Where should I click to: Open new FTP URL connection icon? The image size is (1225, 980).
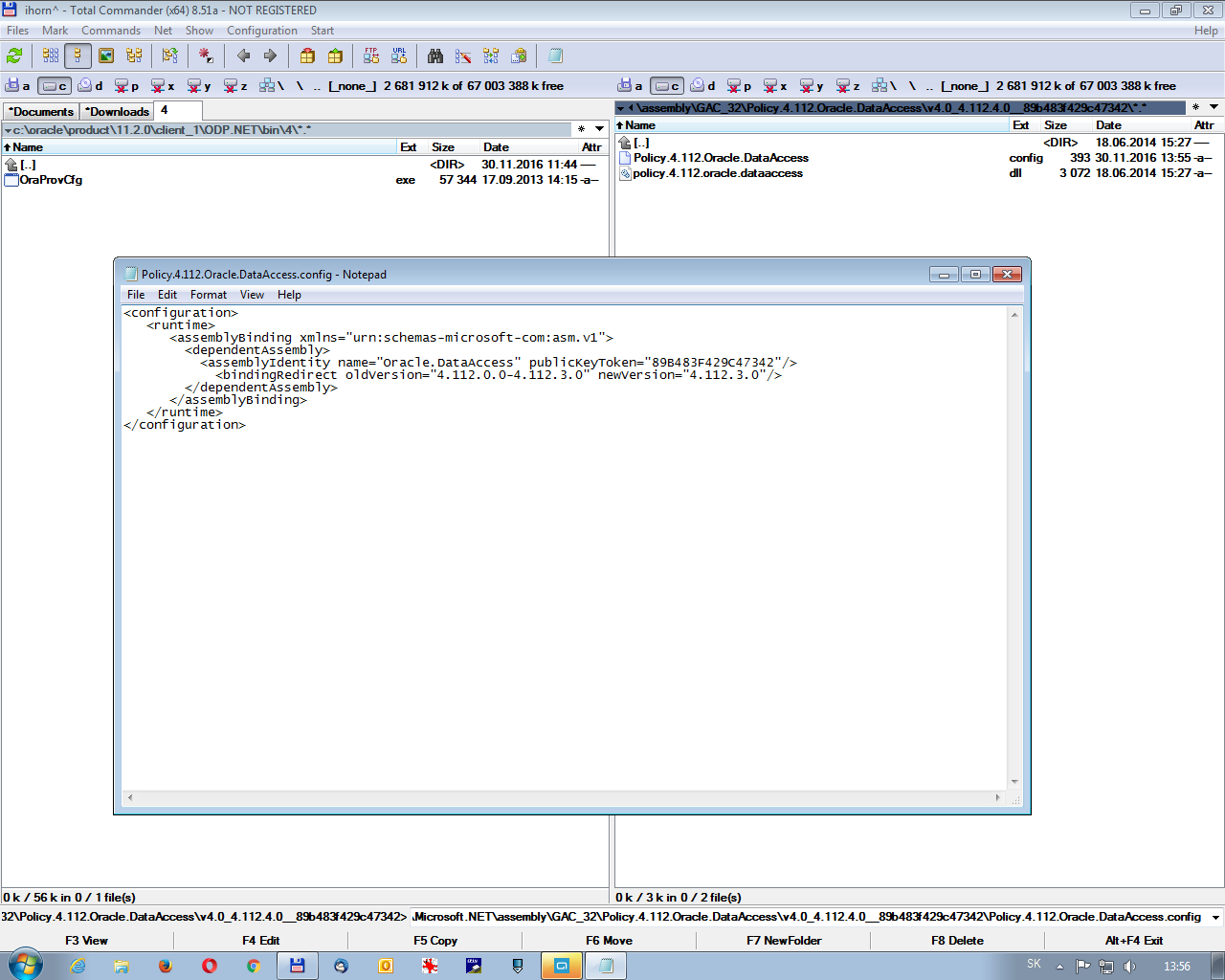click(x=399, y=56)
